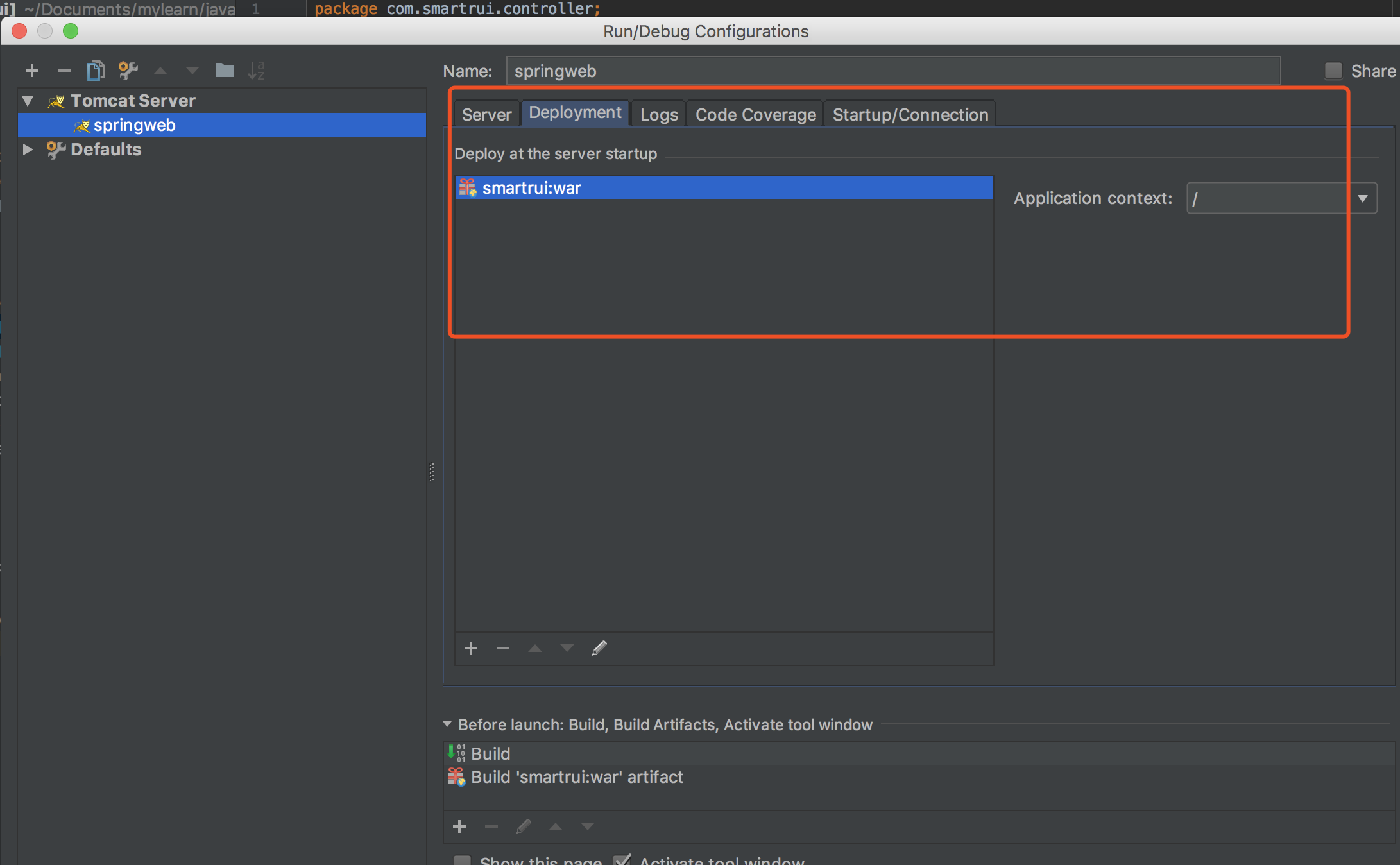Image resolution: width=1400 pixels, height=865 pixels.
Task: Open the Code Coverage tab
Action: click(756, 114)
